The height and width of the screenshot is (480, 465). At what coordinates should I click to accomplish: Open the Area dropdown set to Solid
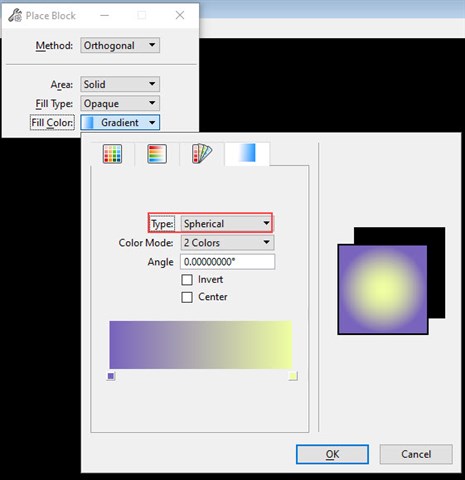(120, 84)
